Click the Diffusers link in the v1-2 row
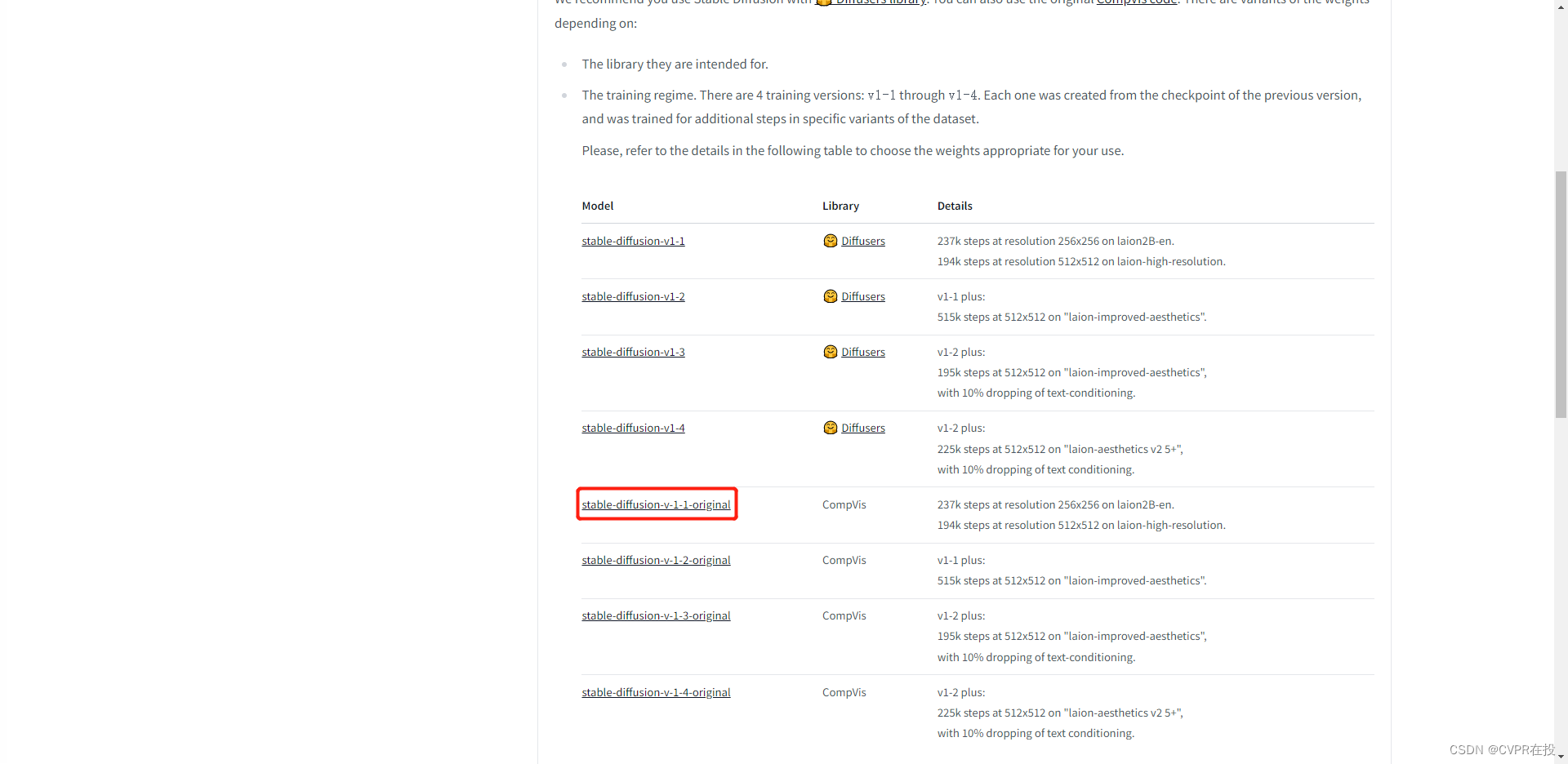 click(863, 296)
